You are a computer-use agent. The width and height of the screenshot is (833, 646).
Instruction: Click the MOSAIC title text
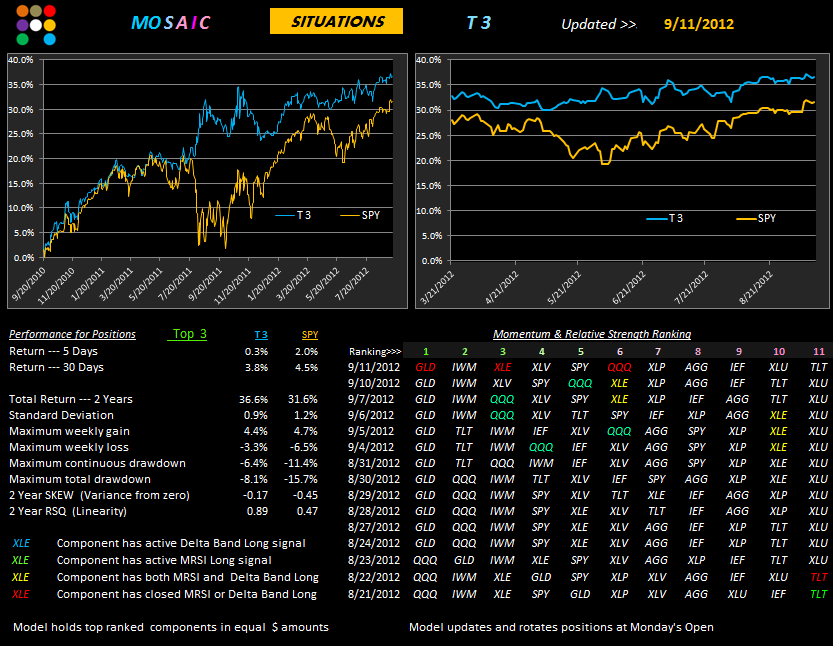(171, 23)
